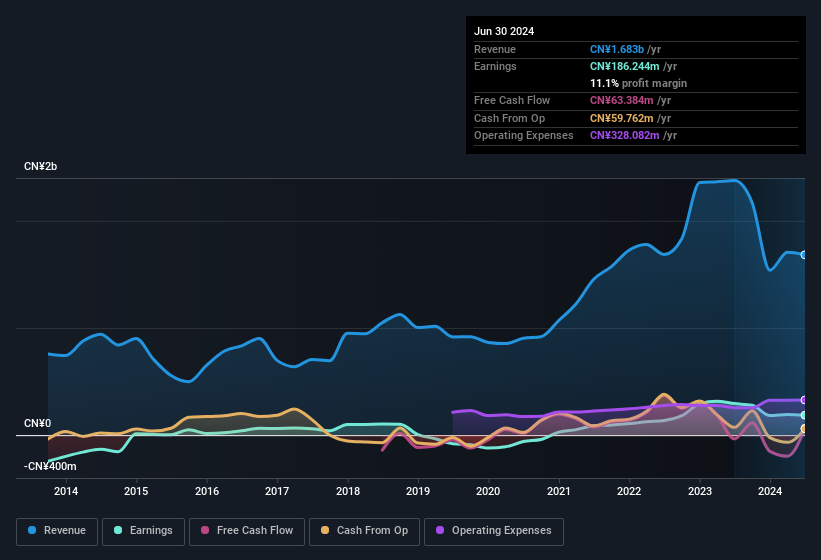821x560 pixels.
Task: Click the CN¥186.244m earnings value
Action: (x=625, y=66)
